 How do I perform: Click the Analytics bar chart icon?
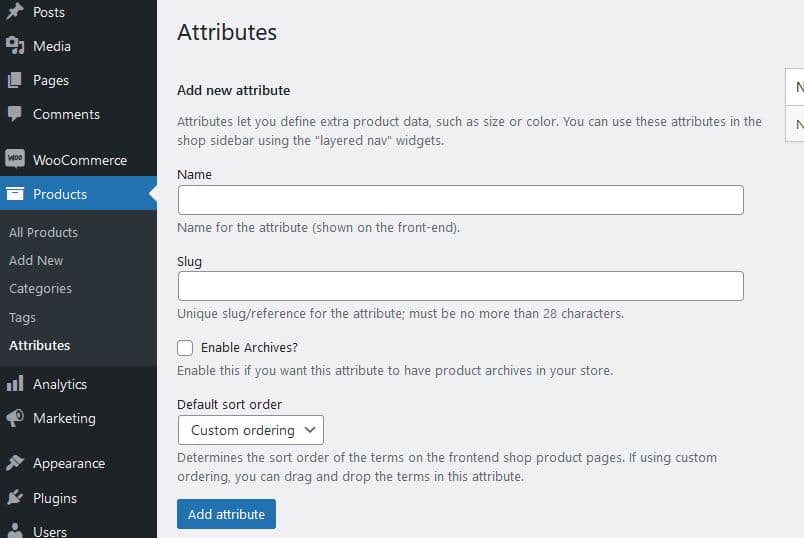click(x=15, y=384)
